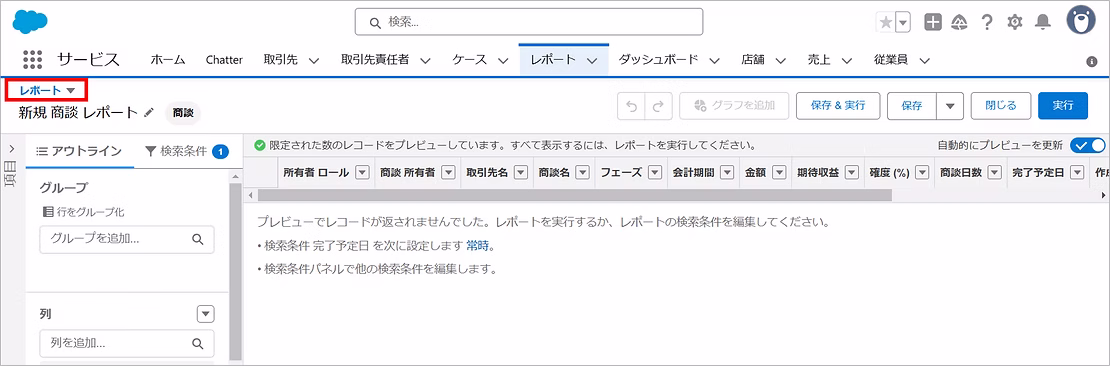Click the 保存 & 実行 button
This screenshot has width=1110, height=366.
click(x=838, y=105)
